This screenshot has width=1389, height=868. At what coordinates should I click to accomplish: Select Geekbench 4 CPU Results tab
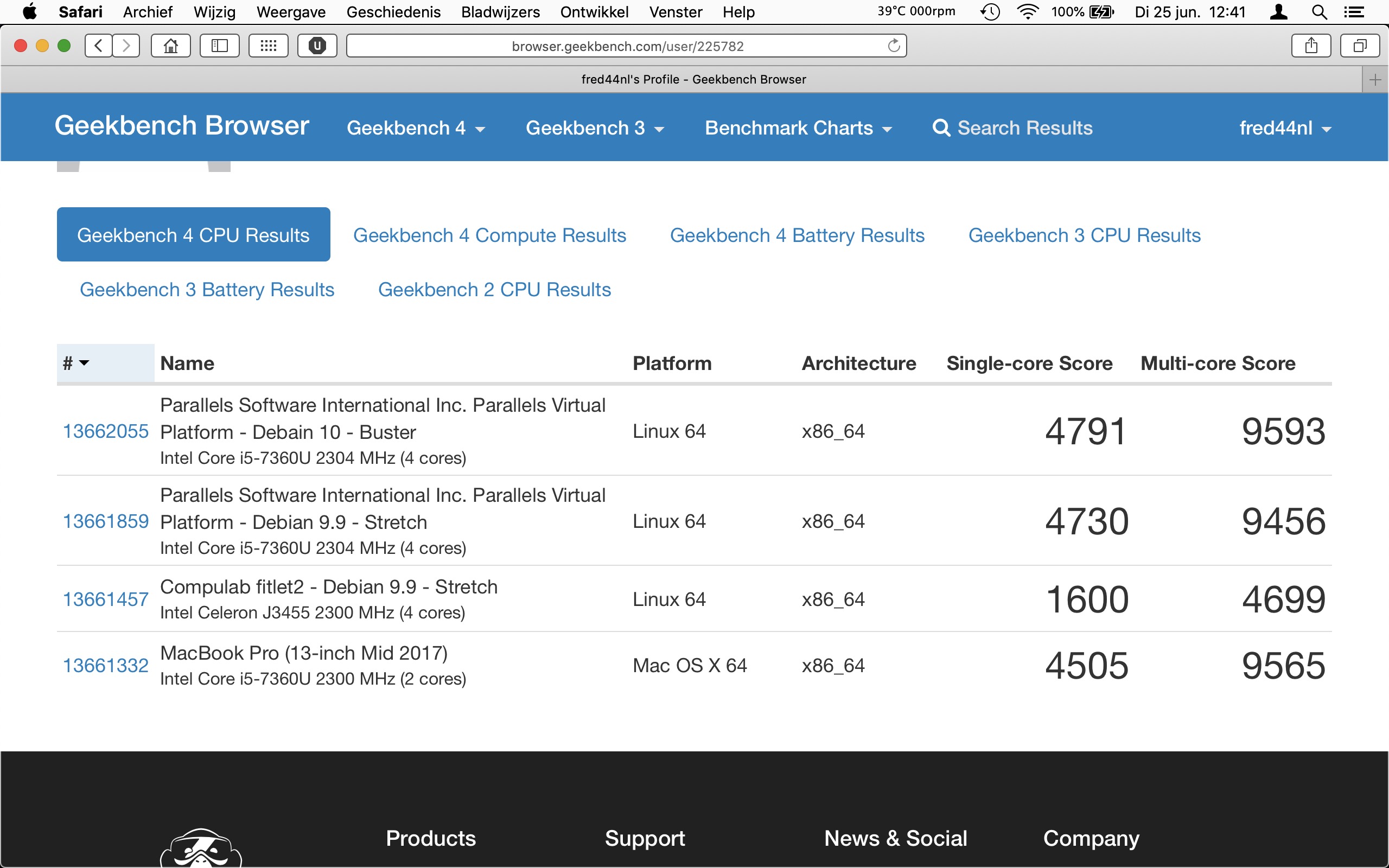193,234
